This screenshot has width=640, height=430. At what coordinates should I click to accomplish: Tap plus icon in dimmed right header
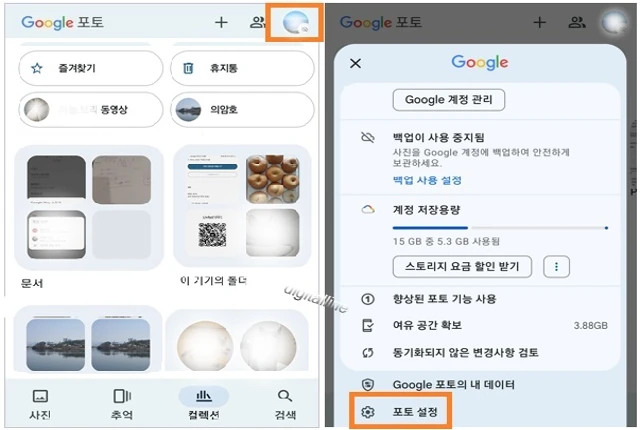click(x=540, y=22)
